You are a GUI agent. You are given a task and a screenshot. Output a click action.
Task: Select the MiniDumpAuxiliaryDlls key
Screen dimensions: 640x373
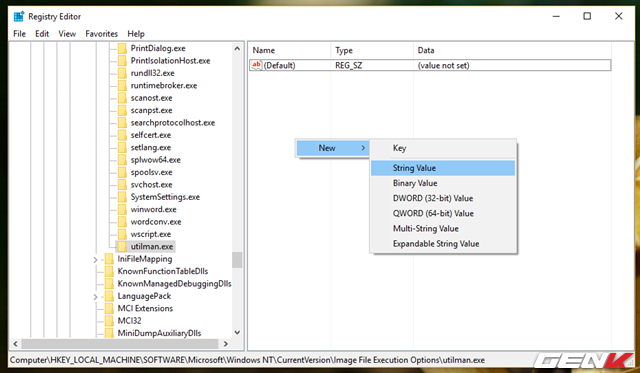click(159, 333)
